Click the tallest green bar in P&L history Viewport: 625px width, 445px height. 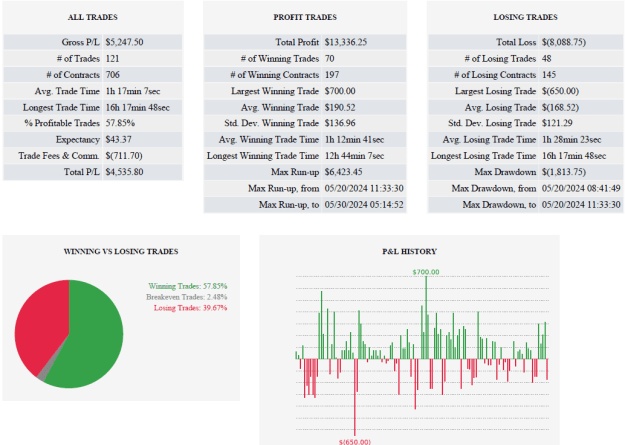click(426, 317)
